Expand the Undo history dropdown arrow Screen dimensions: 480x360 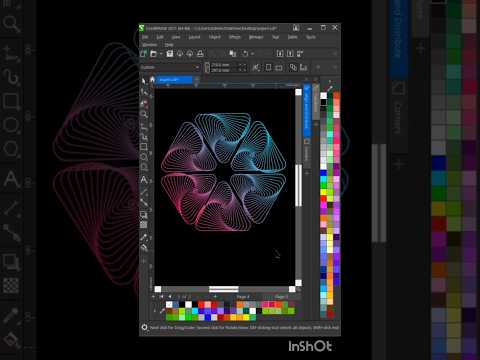click(x=252, y=54)
